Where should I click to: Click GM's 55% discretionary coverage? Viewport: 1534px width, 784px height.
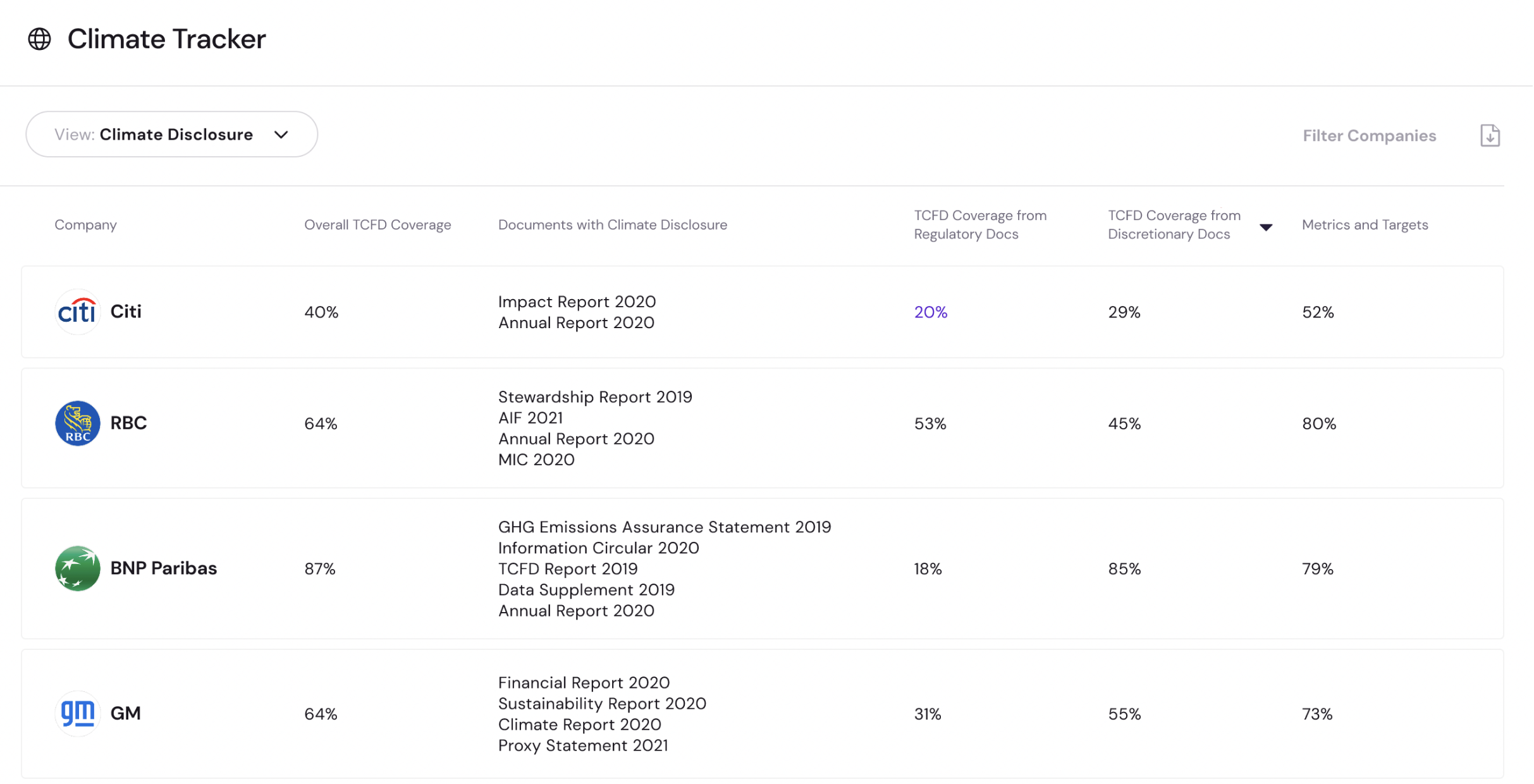click(1124, 714)
